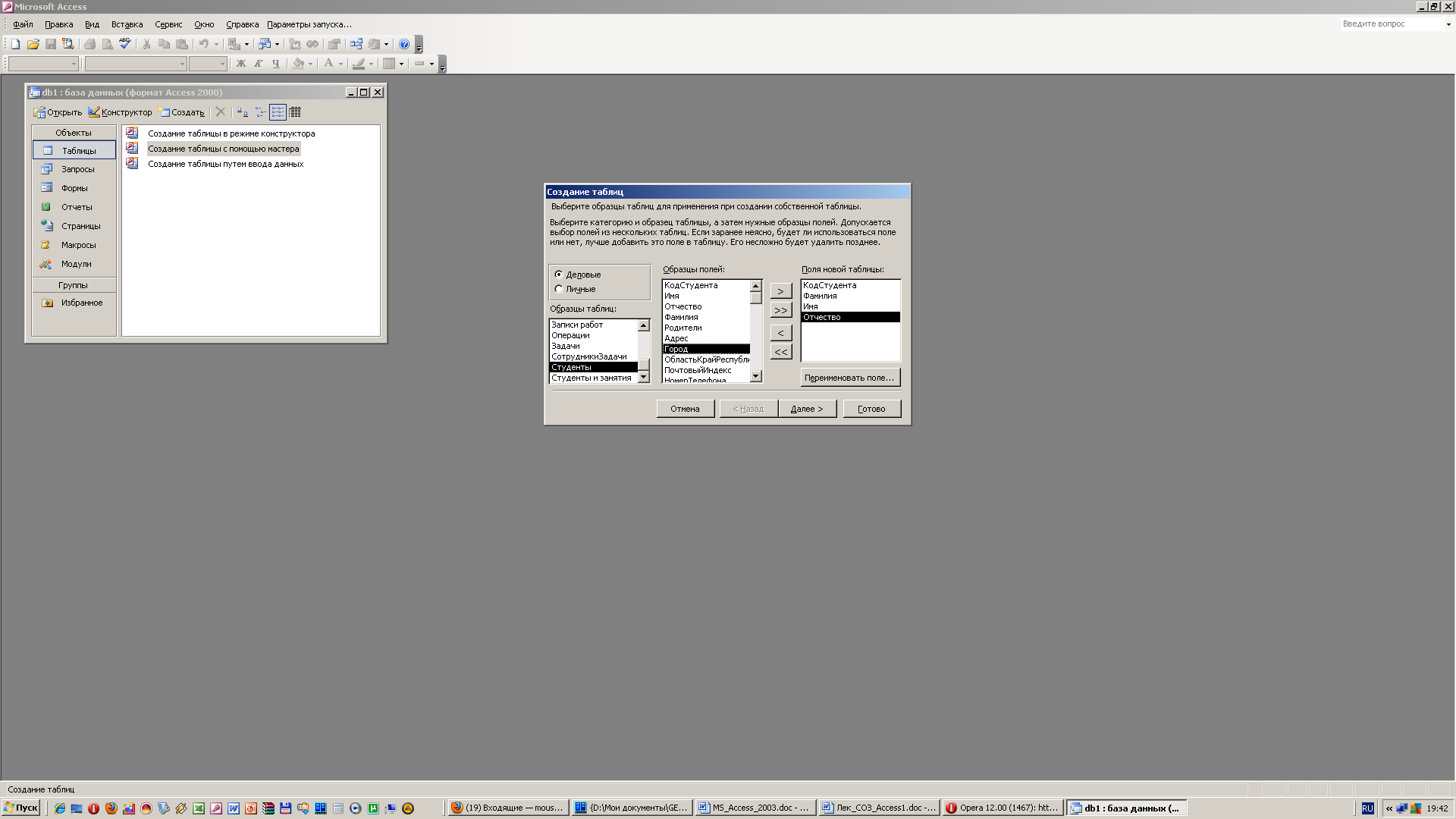Viewport: 1456px width, 819px height.
Task: Click the Fill/Back Color bucket icon
Action: pyautogui.click(x=298, y=64)
